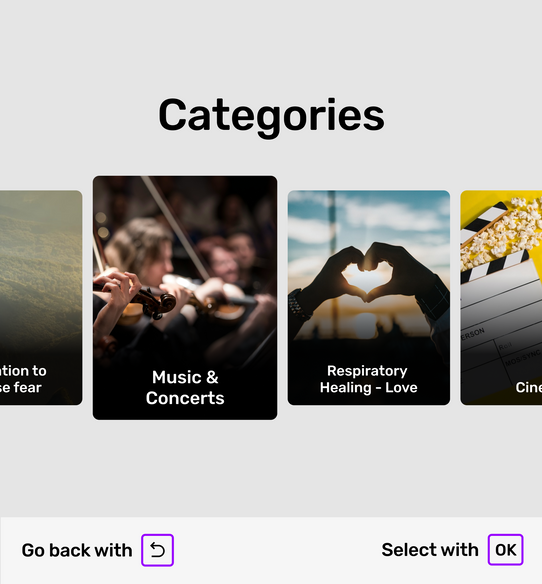The image size is (542, 584).
Task: Click the "Cine" truncated card label
Action: coord(529,387)
